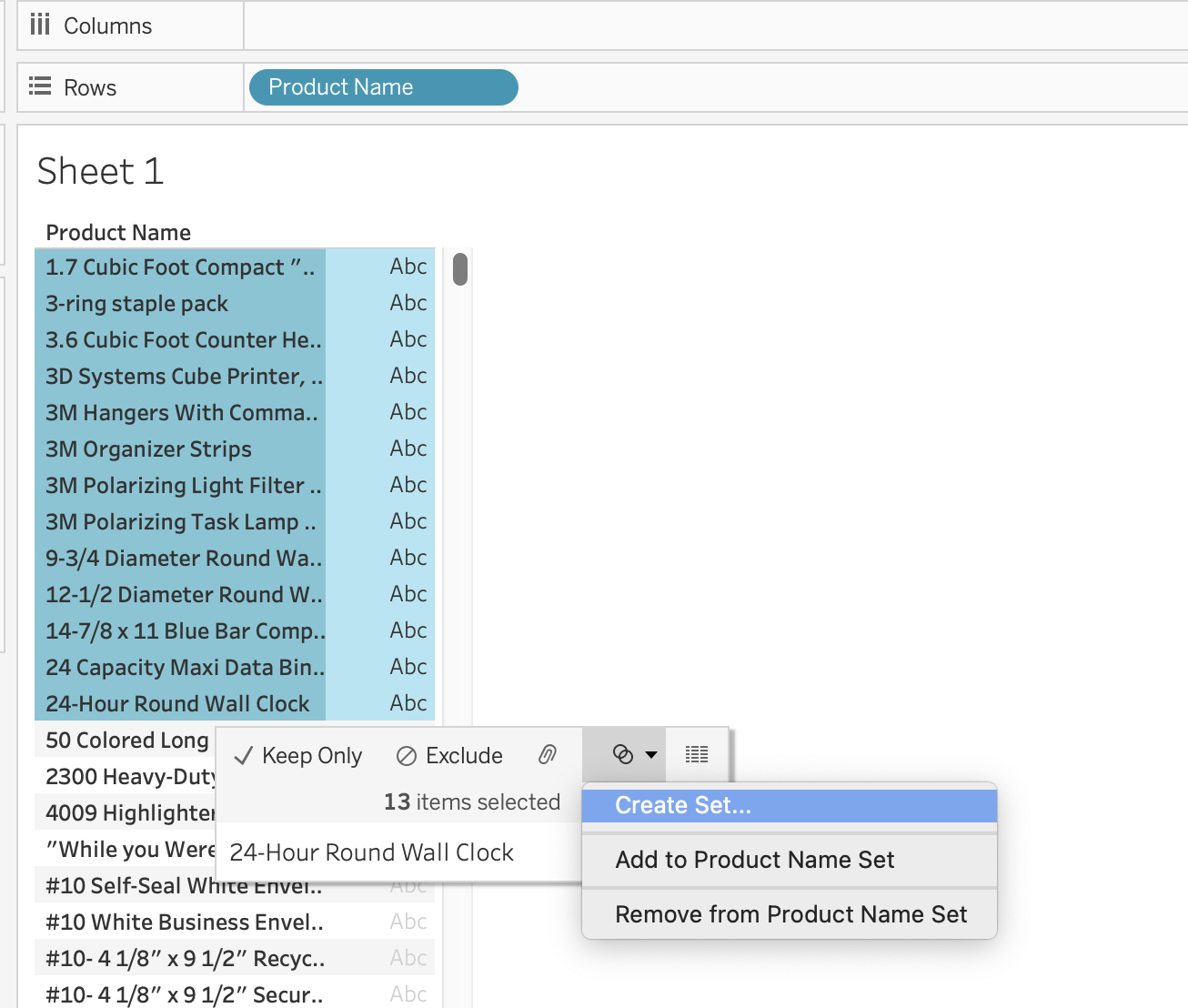Click Exclude in the tooltip

(449, 755)
